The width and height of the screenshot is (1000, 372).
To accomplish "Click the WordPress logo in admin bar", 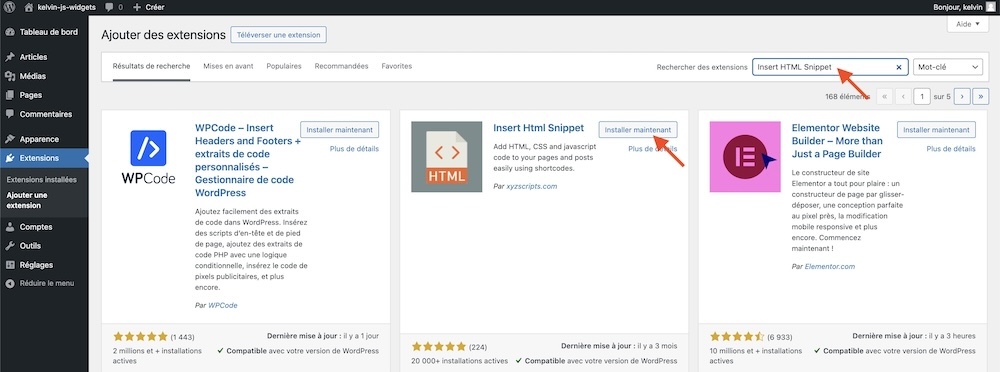I will click(10, 7).
